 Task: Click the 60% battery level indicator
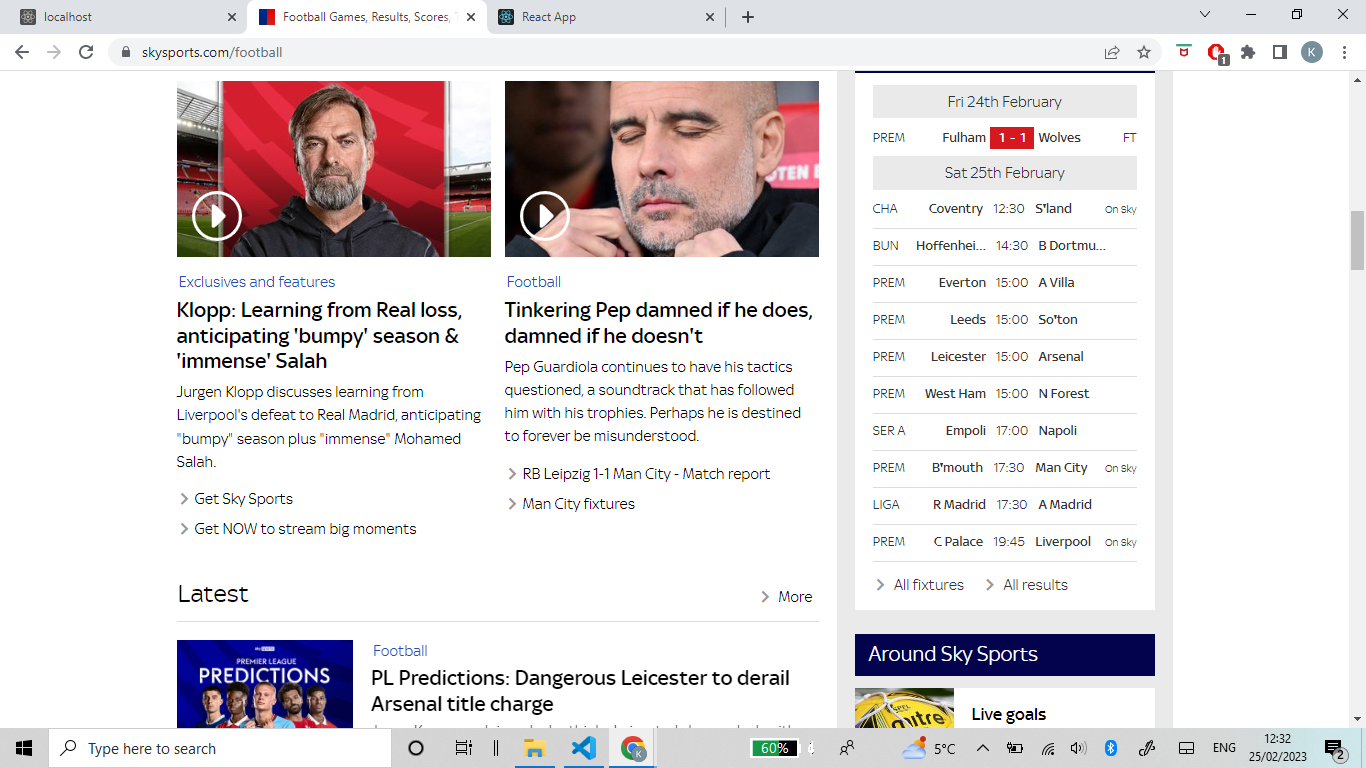click(777, 747)
